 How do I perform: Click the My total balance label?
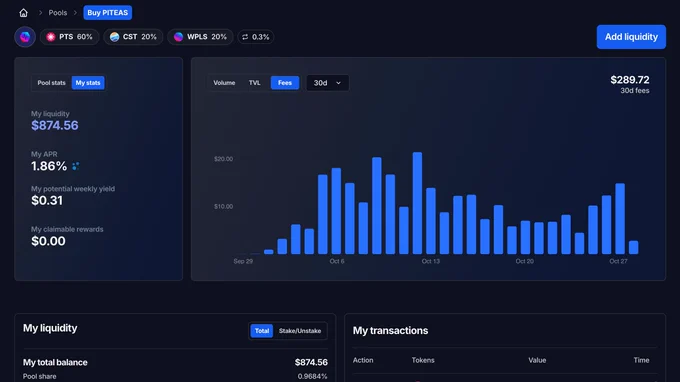55,362
